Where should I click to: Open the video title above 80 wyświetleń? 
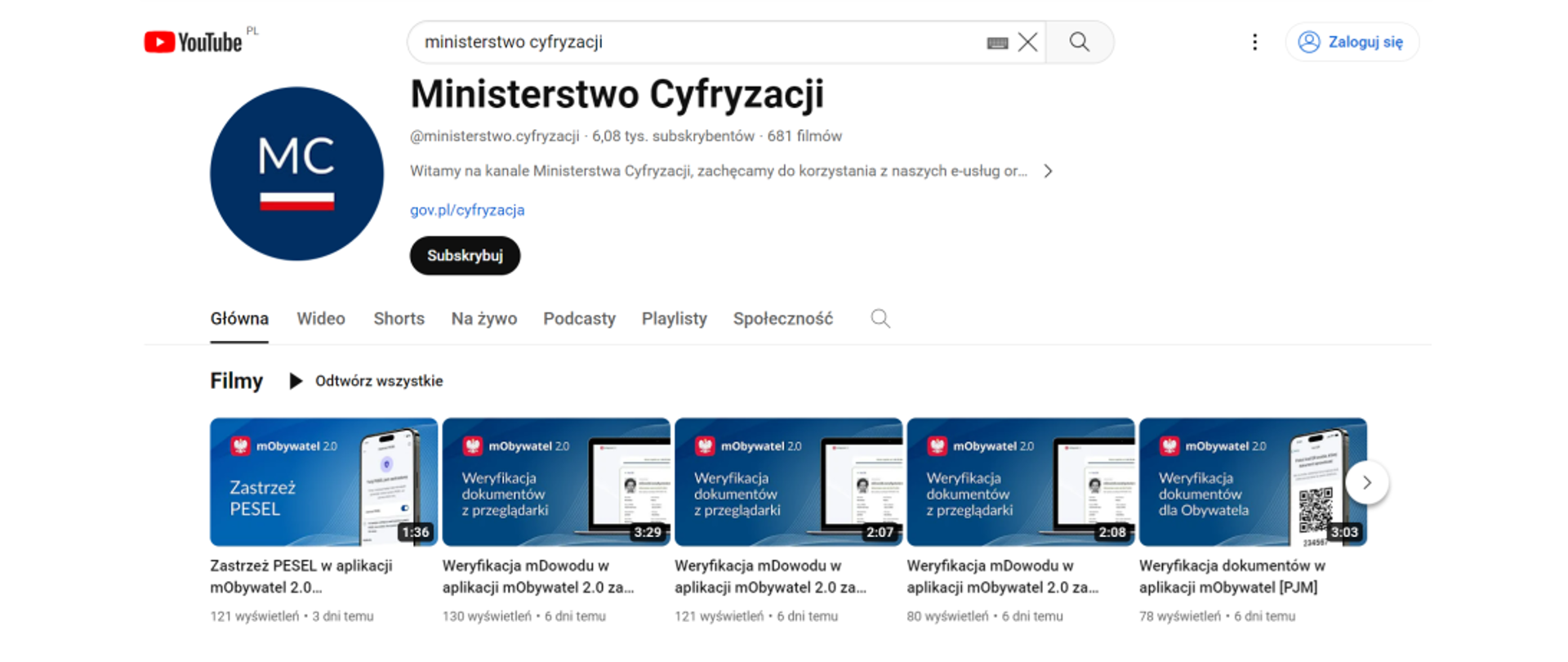[1003, 576]
